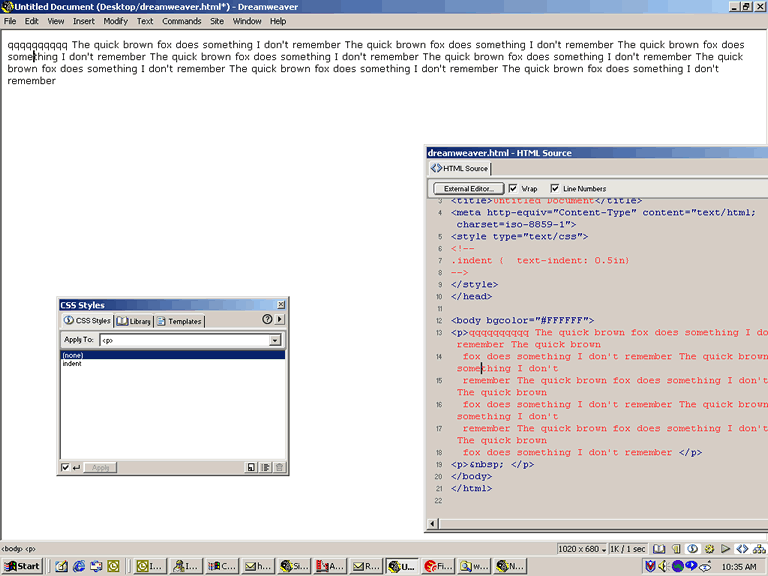Select the HTML Source tab
The width and height of the screenshot is (768, 576).
[459, 168]
